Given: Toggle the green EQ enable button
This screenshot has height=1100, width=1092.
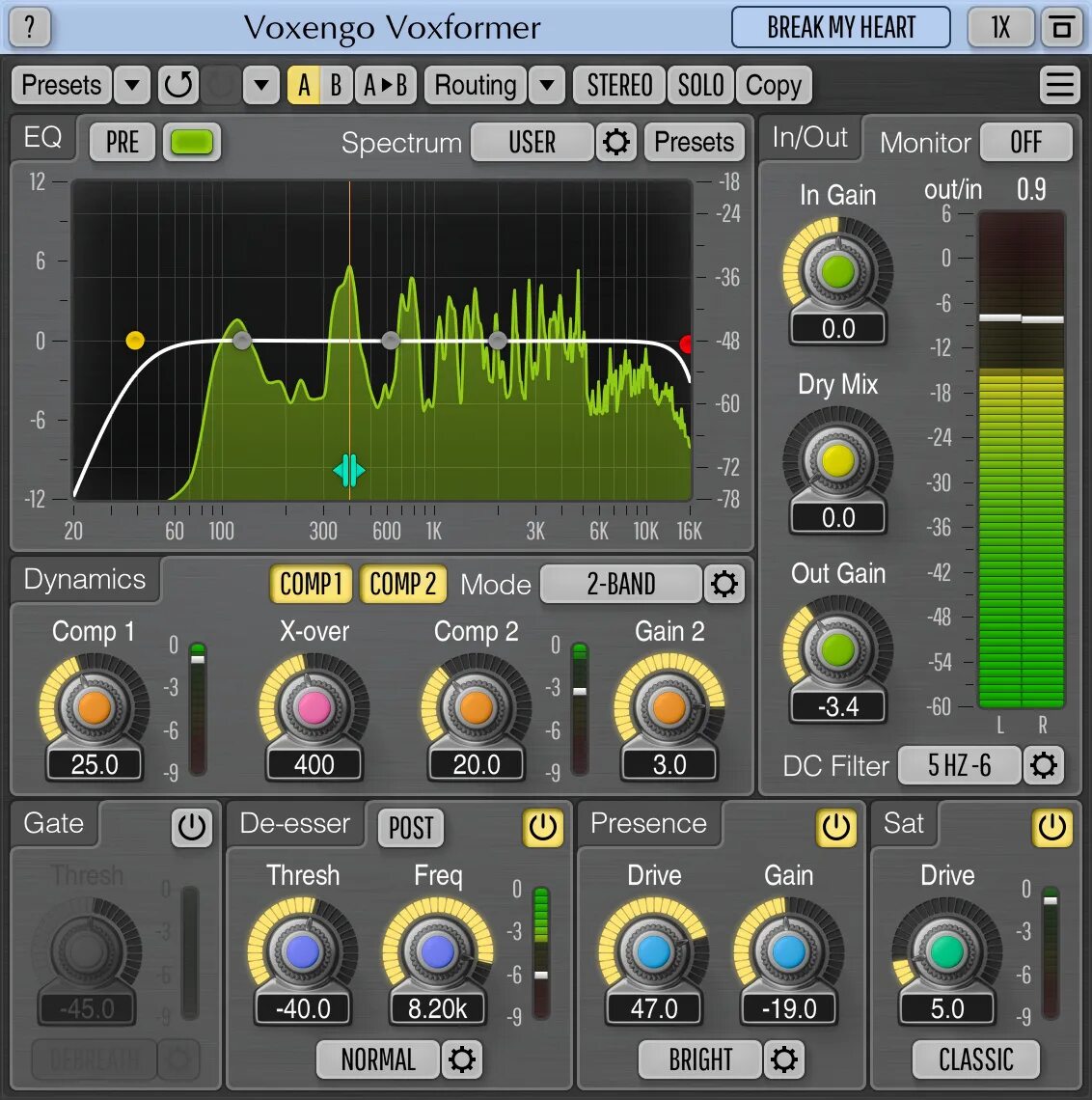Looking at the screenshot, I should [191, 143].
